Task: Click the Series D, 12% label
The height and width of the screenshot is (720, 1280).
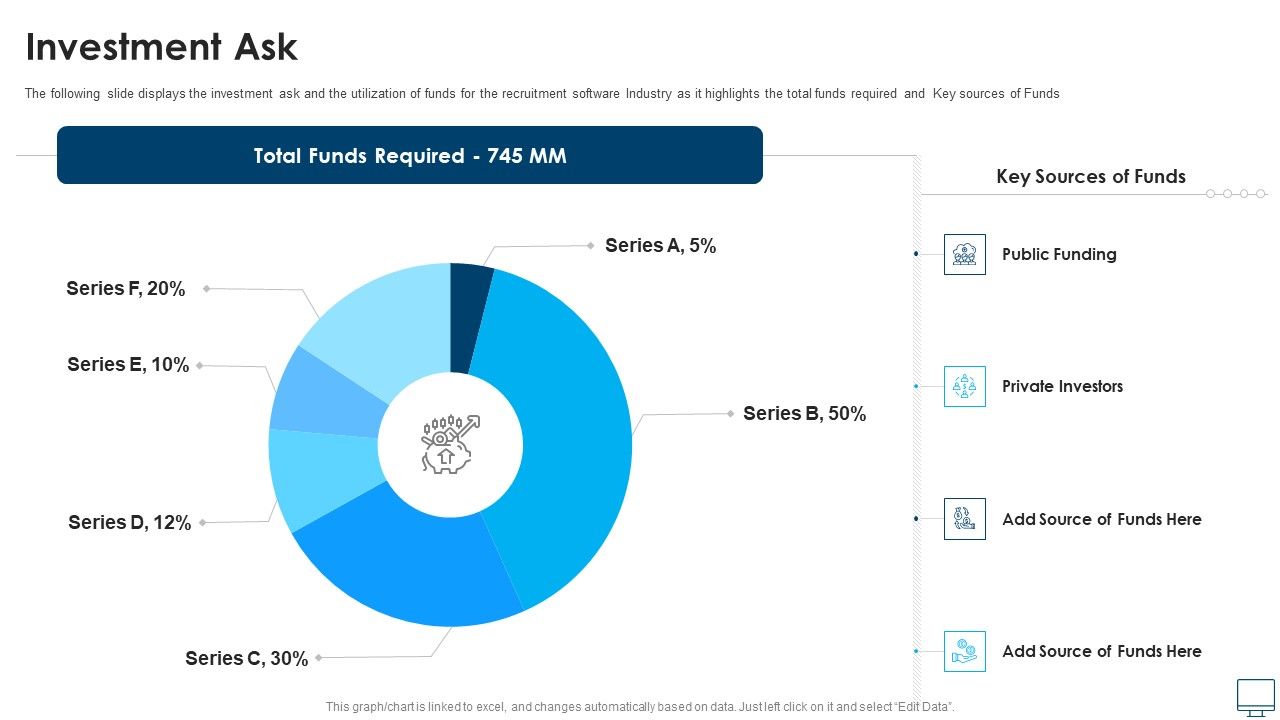Action: [130, 522]
